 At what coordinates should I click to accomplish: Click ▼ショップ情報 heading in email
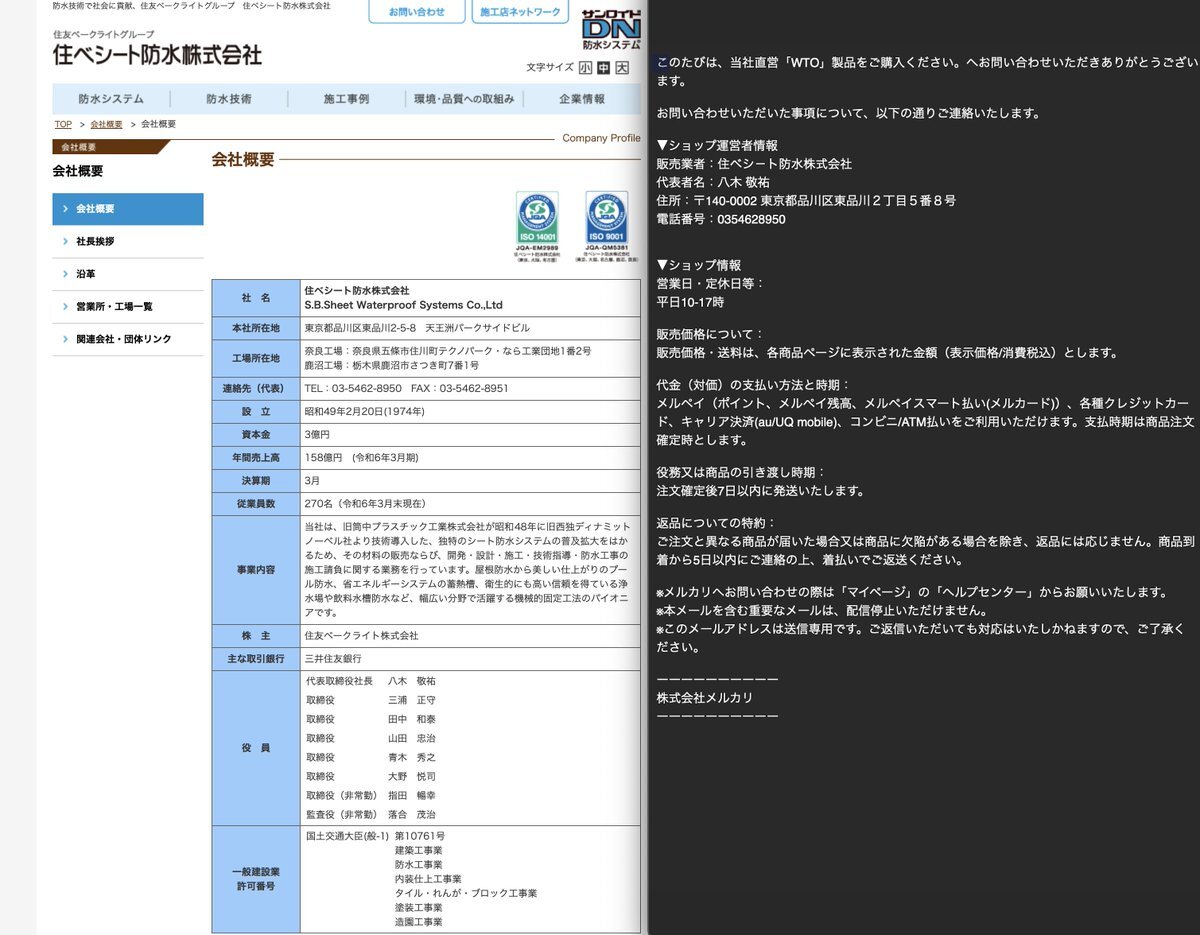[x=699, y=265]
